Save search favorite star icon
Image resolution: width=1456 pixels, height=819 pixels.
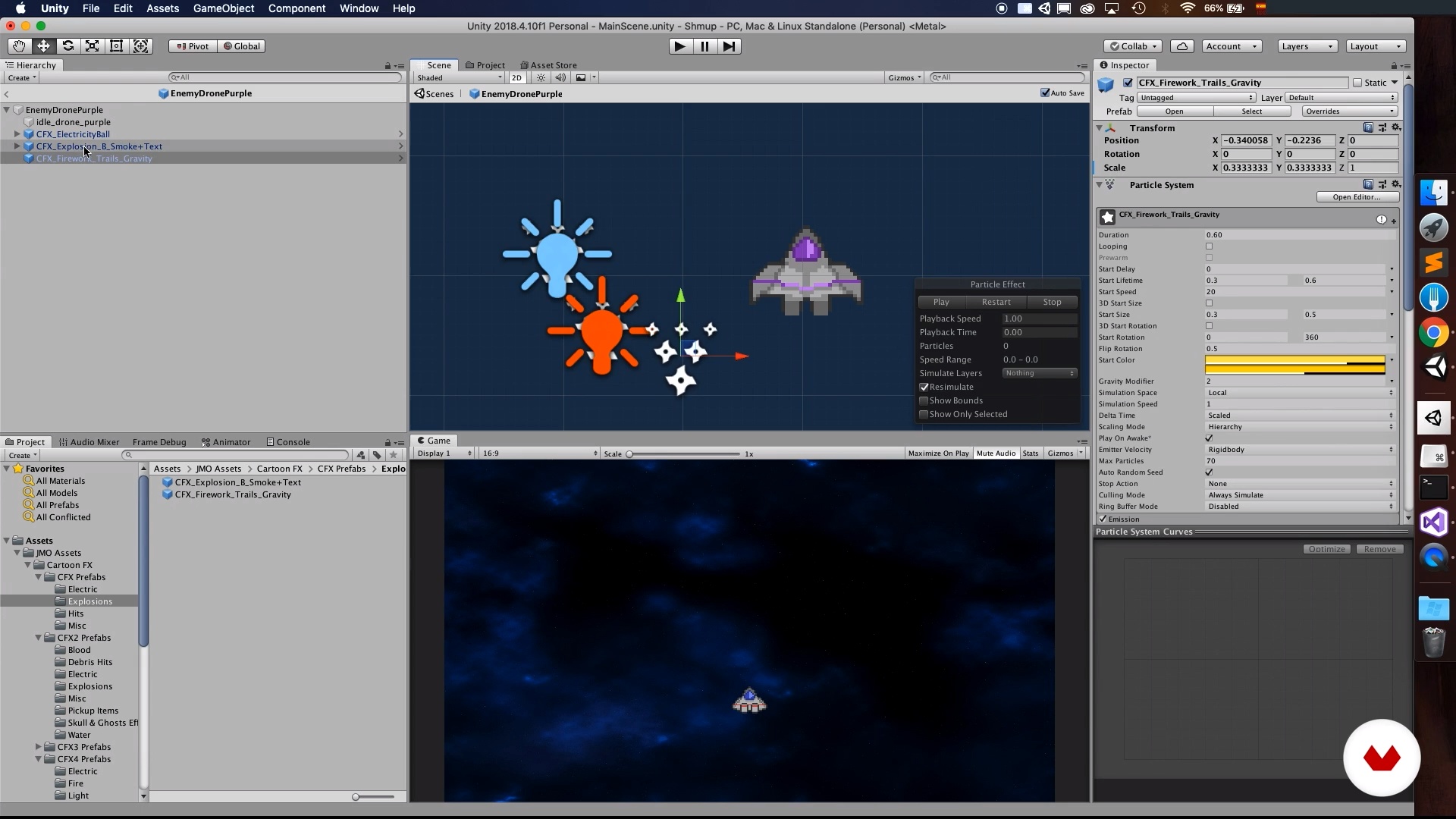(393, 455)
